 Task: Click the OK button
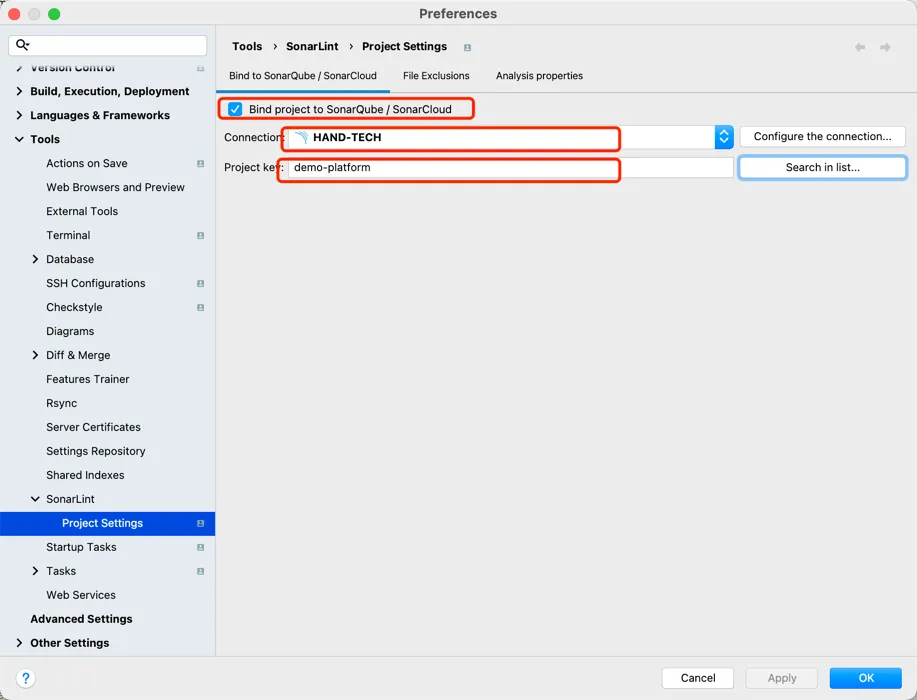pyautogui.click(x=866, y=678)
